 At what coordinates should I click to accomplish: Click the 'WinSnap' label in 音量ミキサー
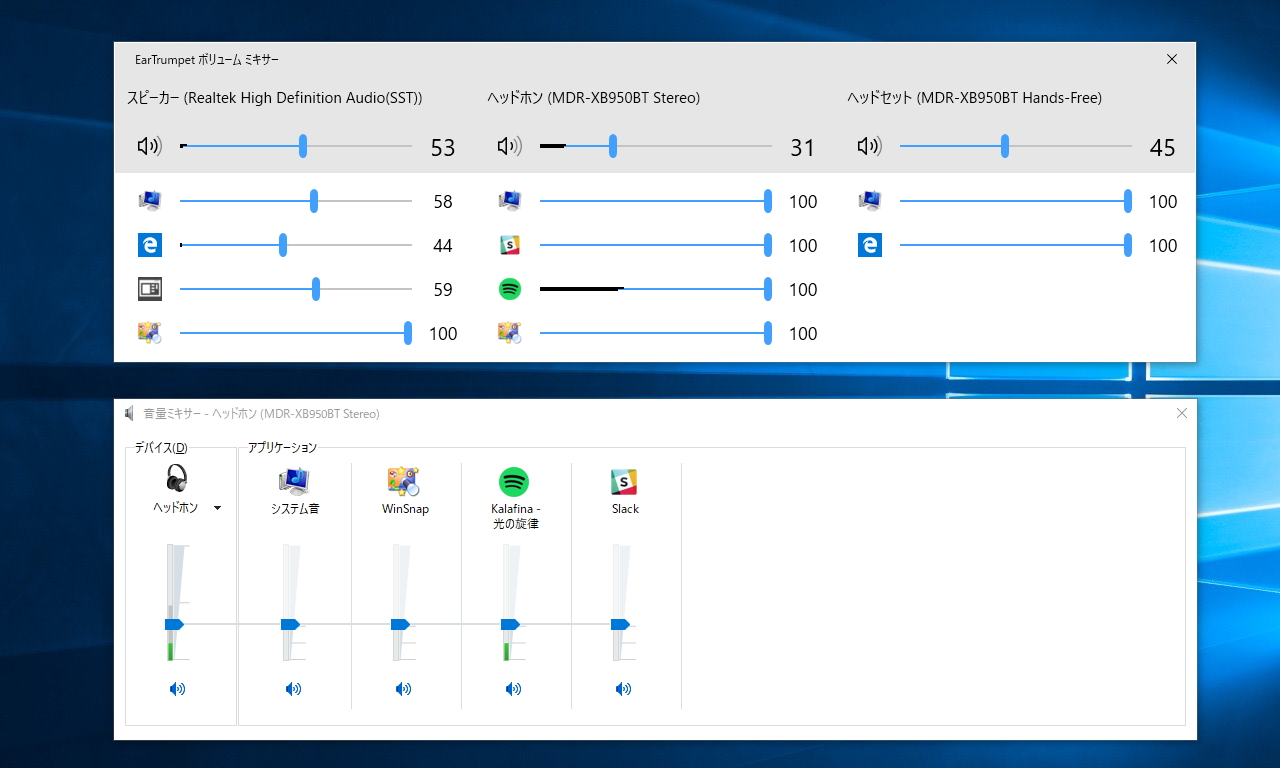point(405,509)
